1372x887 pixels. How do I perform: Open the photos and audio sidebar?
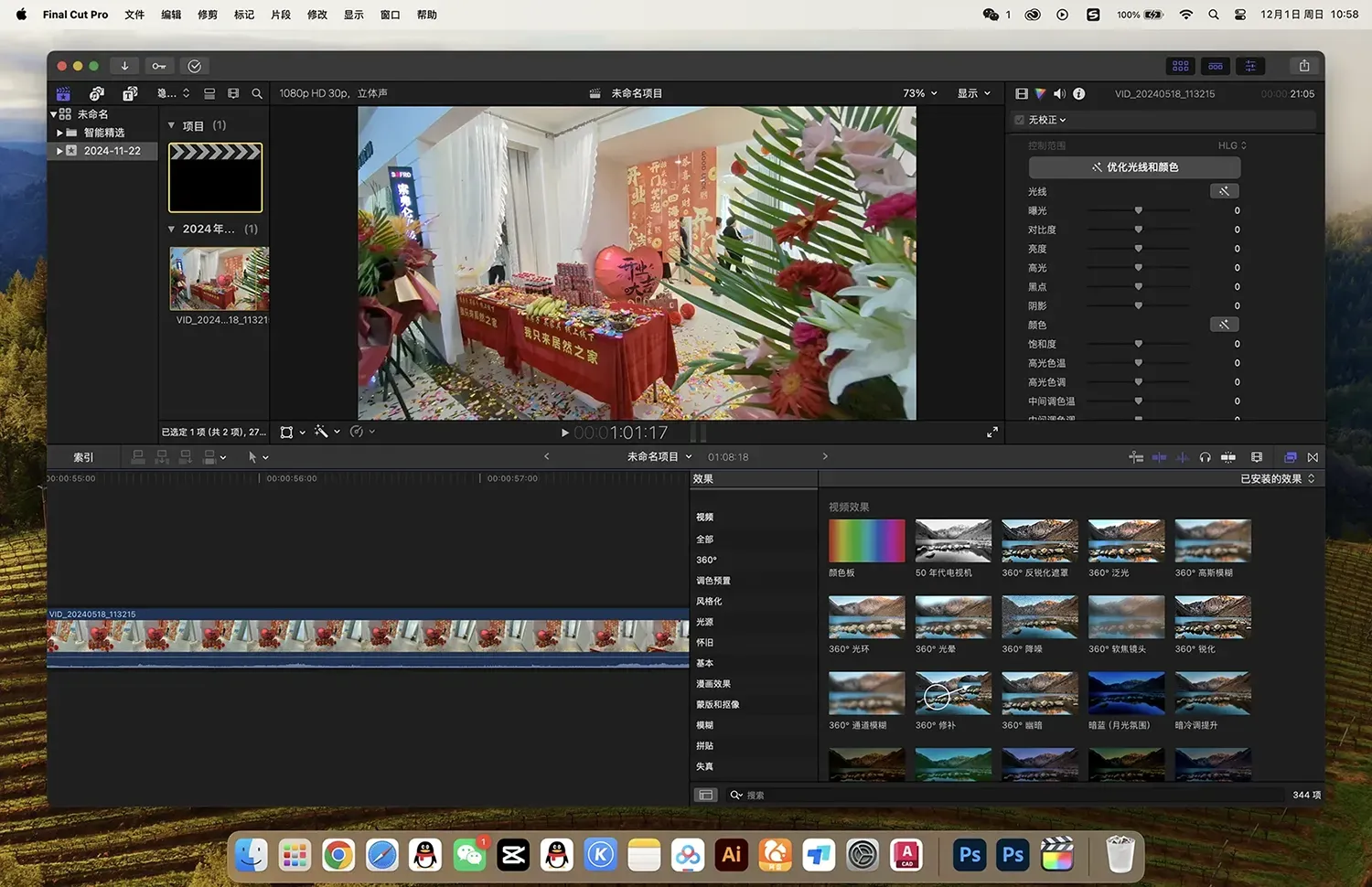pyautogui.click(x=97, y=93)
